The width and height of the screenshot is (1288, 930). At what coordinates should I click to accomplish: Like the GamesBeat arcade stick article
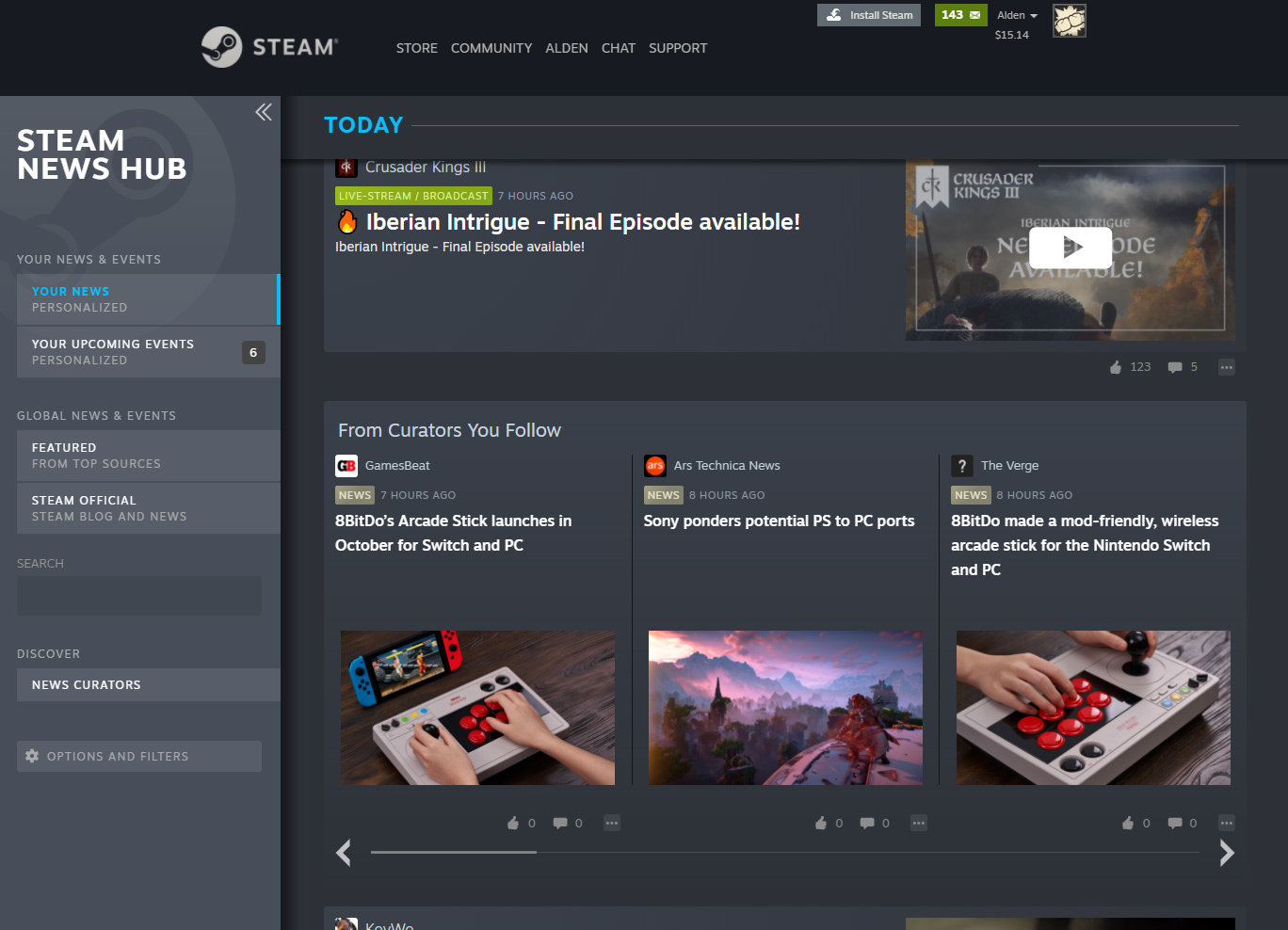point(514,822)
